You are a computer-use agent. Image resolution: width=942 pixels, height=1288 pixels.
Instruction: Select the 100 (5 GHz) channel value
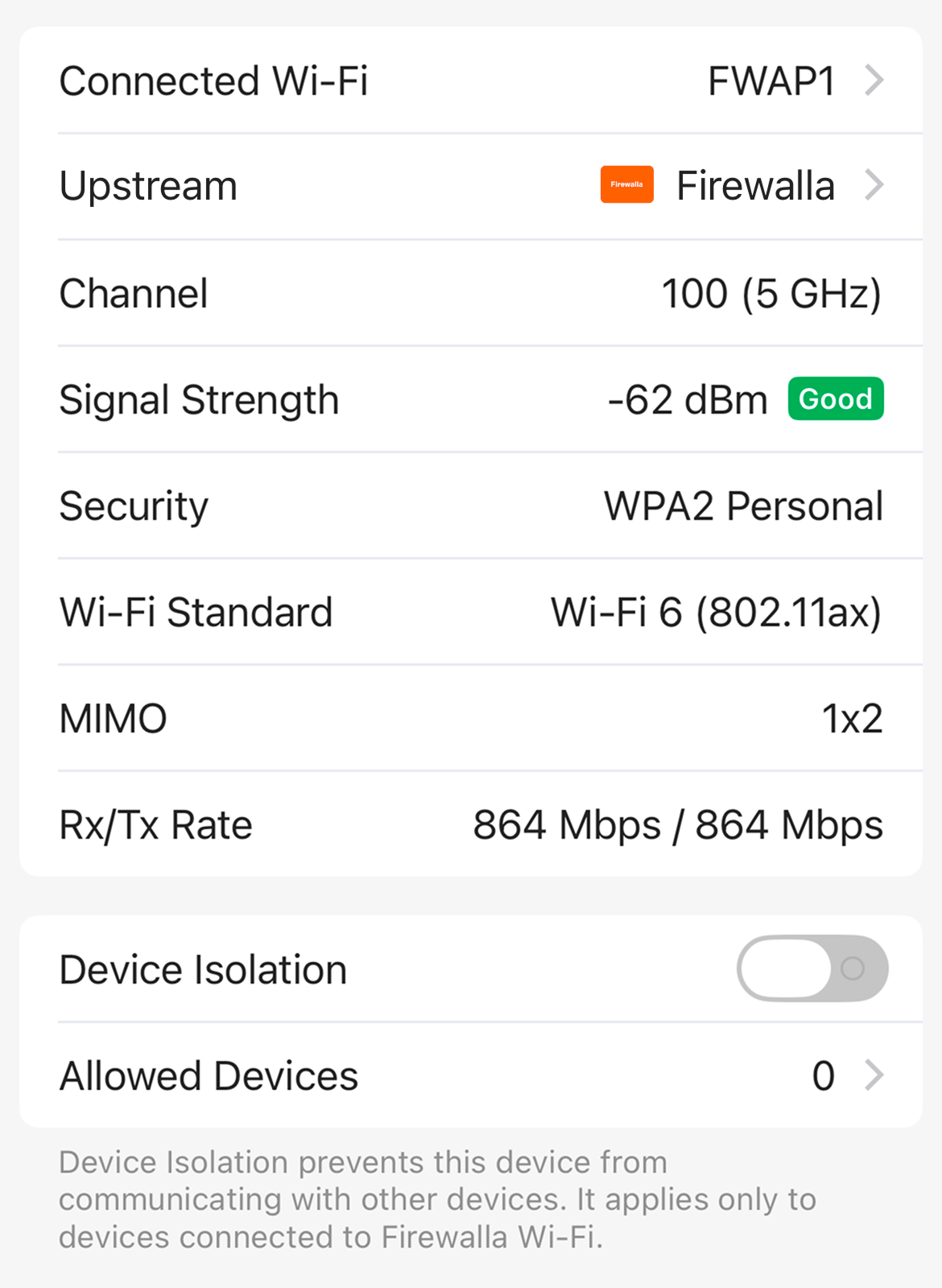(x=771, y=294)
